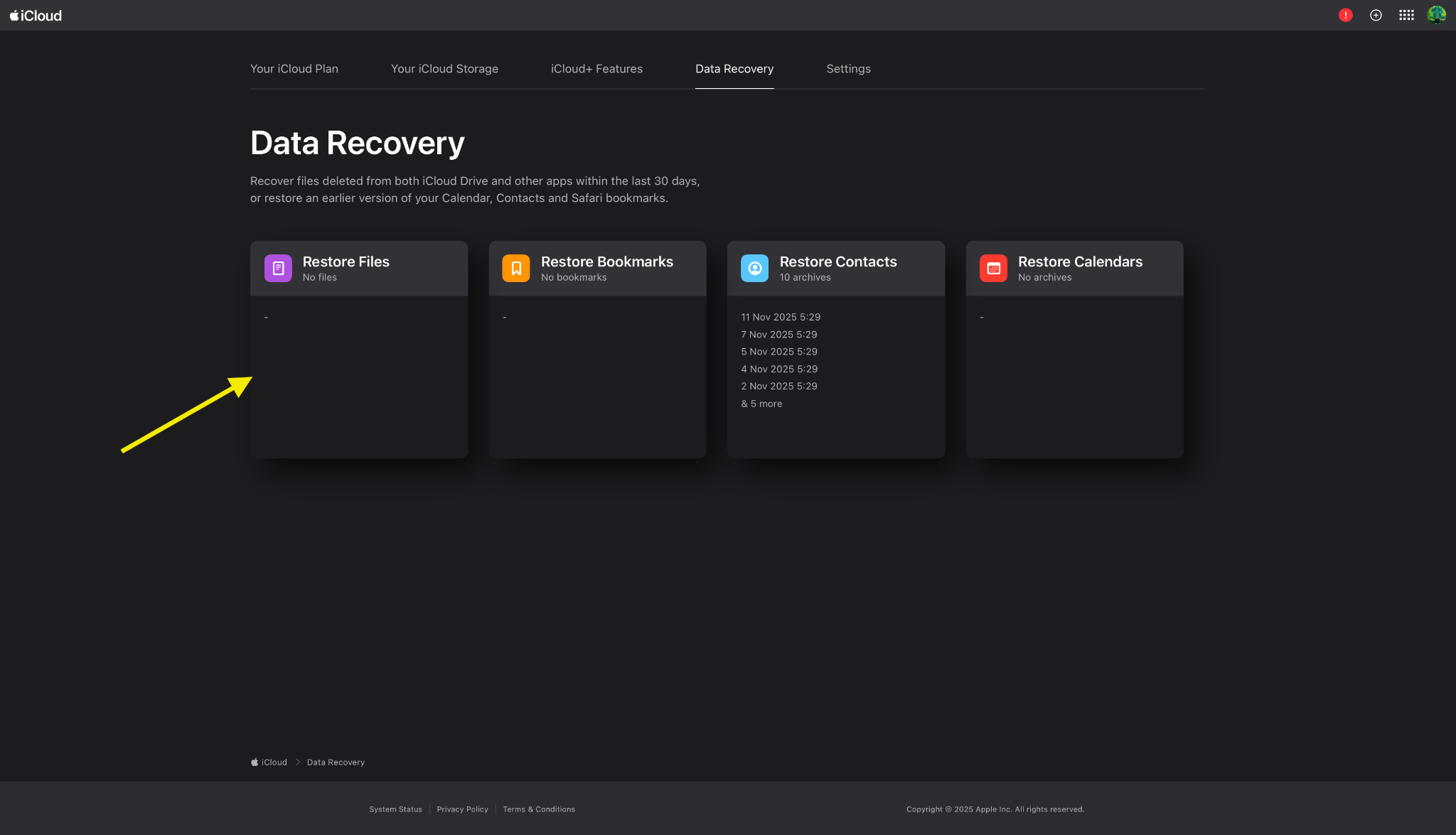Click the Apple icon in the breadcrumb
The image size is (1456, 835).
pos(255,761)
